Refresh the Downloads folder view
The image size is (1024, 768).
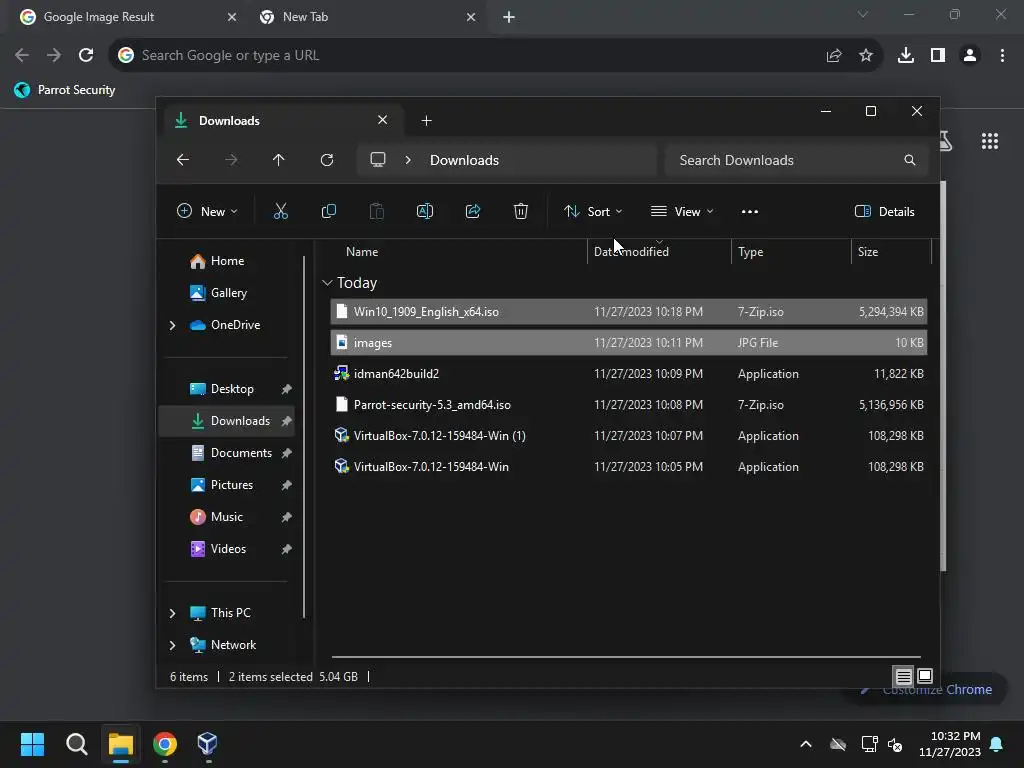point(327,160)
